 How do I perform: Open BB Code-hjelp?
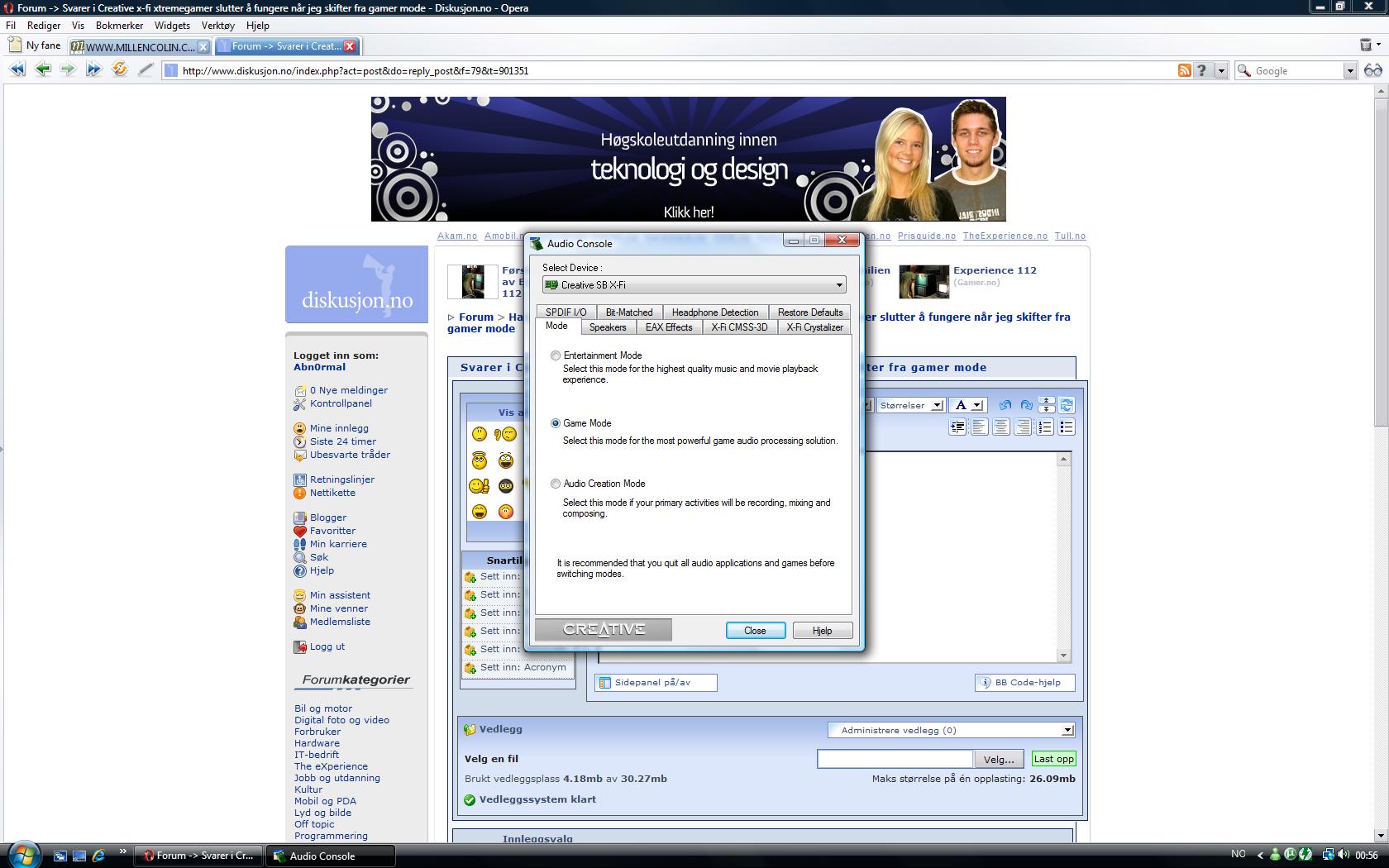point(1025,683)
